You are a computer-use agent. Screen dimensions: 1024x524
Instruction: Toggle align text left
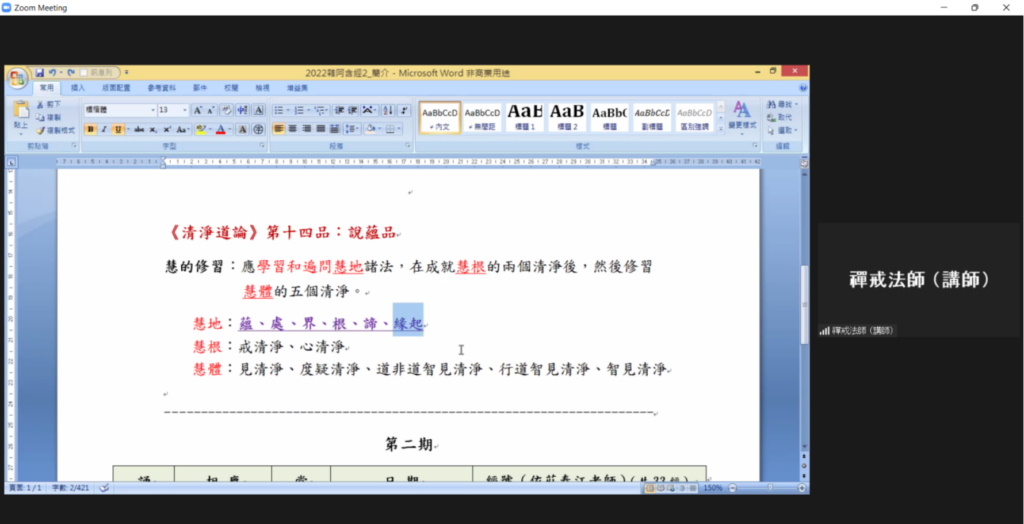click(x=279, y=129)
